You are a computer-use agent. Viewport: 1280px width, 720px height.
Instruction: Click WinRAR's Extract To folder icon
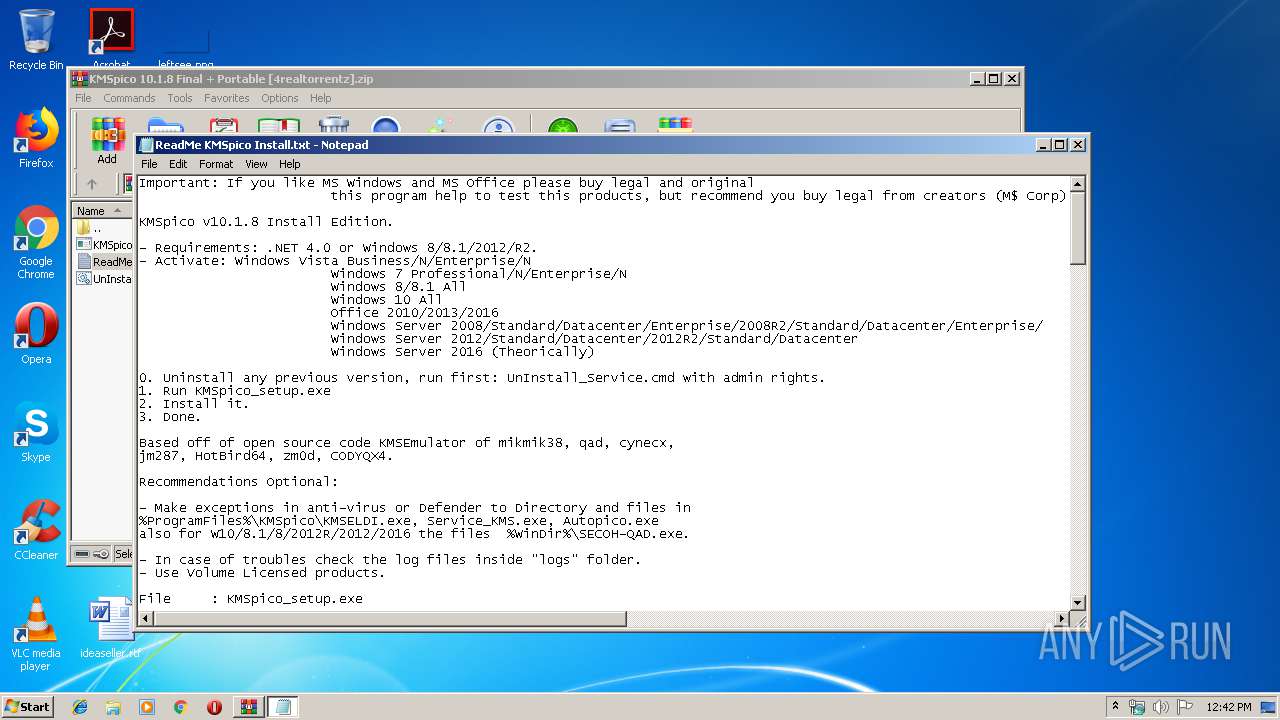(165, 126)
